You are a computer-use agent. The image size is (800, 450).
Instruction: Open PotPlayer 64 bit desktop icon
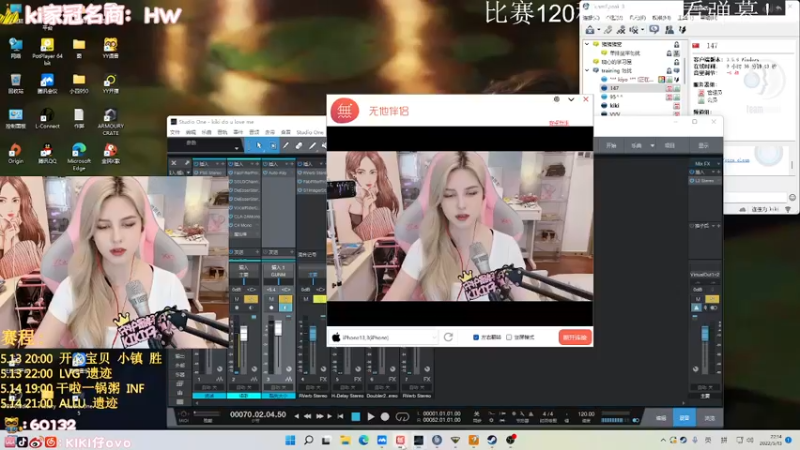pos(47,51)
